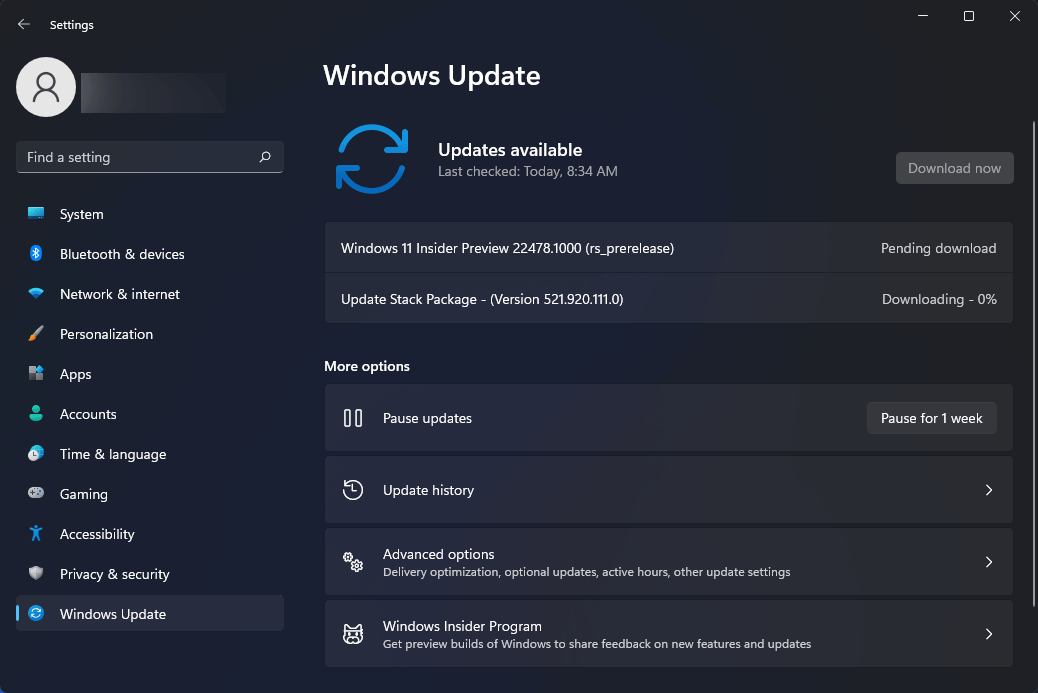Click the Delivery optimization description text
Viewport: 1038px width, 693px height.
[587, 572]
